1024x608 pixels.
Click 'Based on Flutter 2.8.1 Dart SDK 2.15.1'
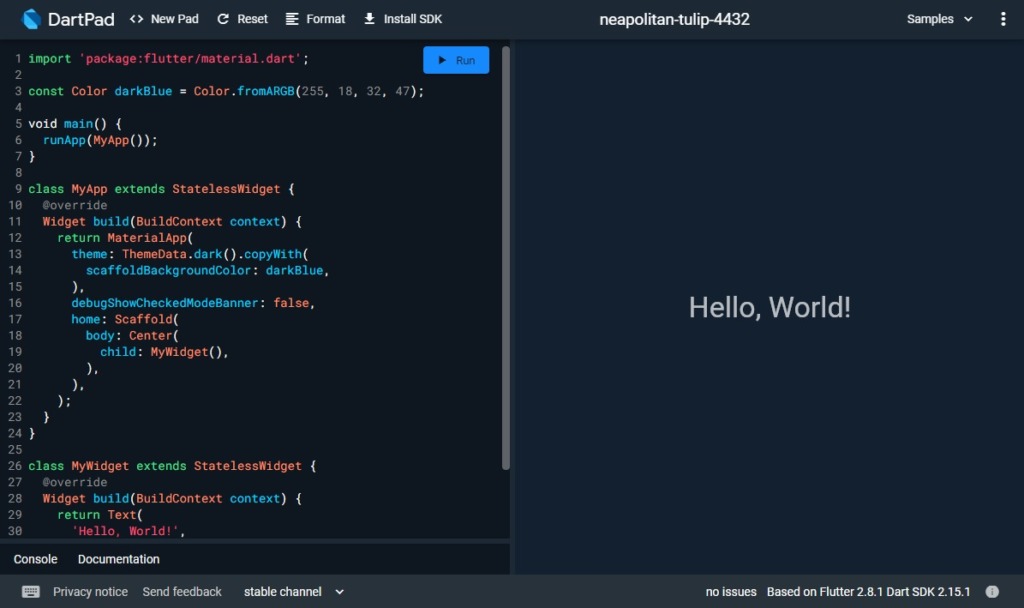point(869,592)
